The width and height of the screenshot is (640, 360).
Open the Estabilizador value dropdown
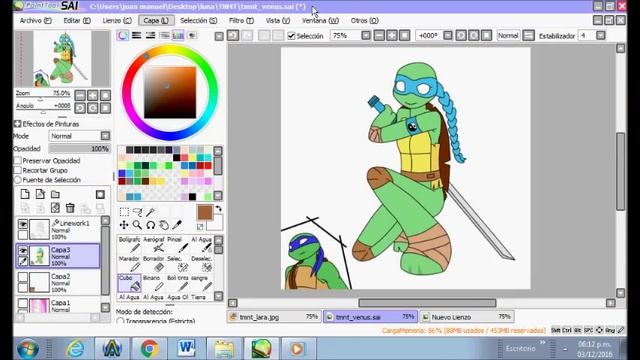pyautogui.click(x=600, y=36)
